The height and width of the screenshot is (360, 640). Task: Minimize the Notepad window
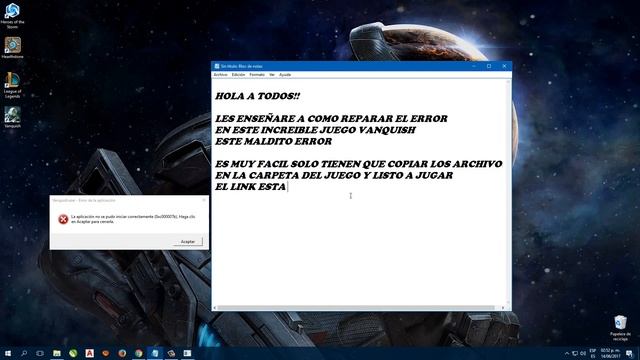(474, 66)
